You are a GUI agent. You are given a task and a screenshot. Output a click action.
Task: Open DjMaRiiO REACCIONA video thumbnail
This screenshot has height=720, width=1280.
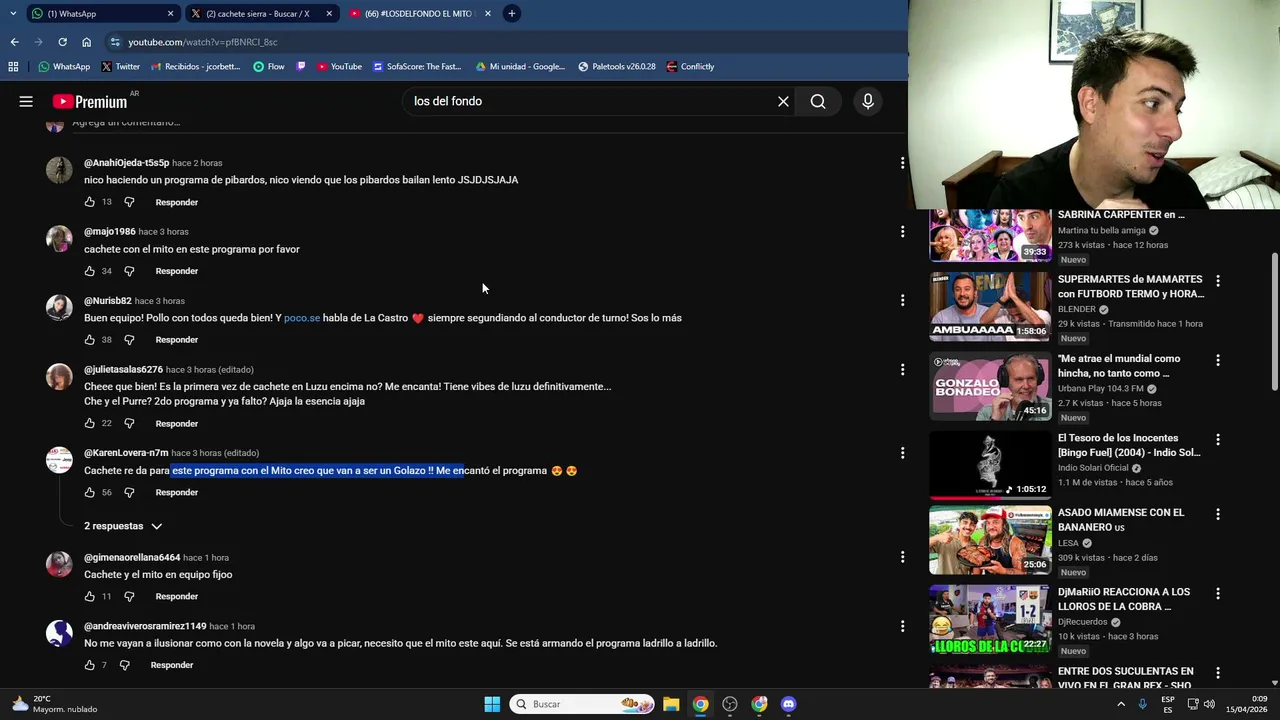point(990,620)
